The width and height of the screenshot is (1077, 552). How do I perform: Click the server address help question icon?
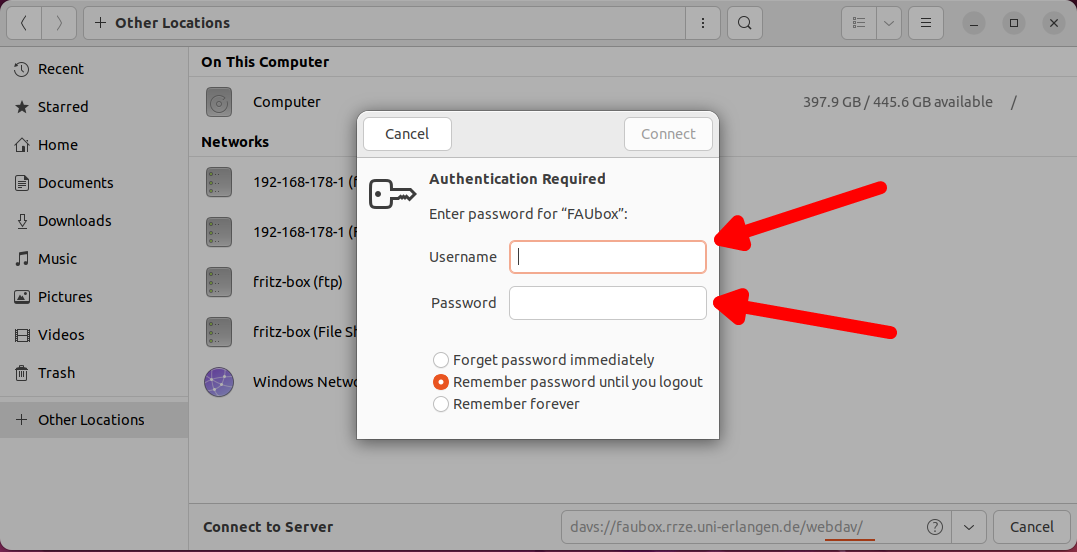(935, 527)
